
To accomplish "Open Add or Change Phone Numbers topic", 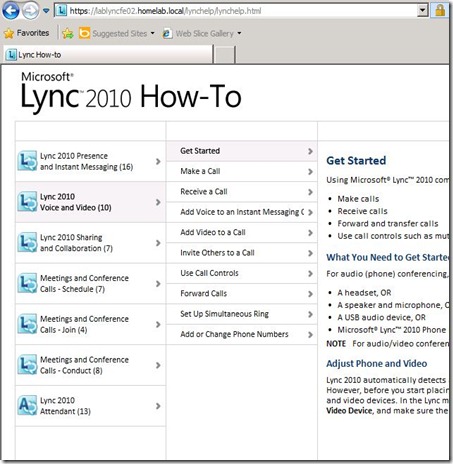I will (x=242, y=334).
